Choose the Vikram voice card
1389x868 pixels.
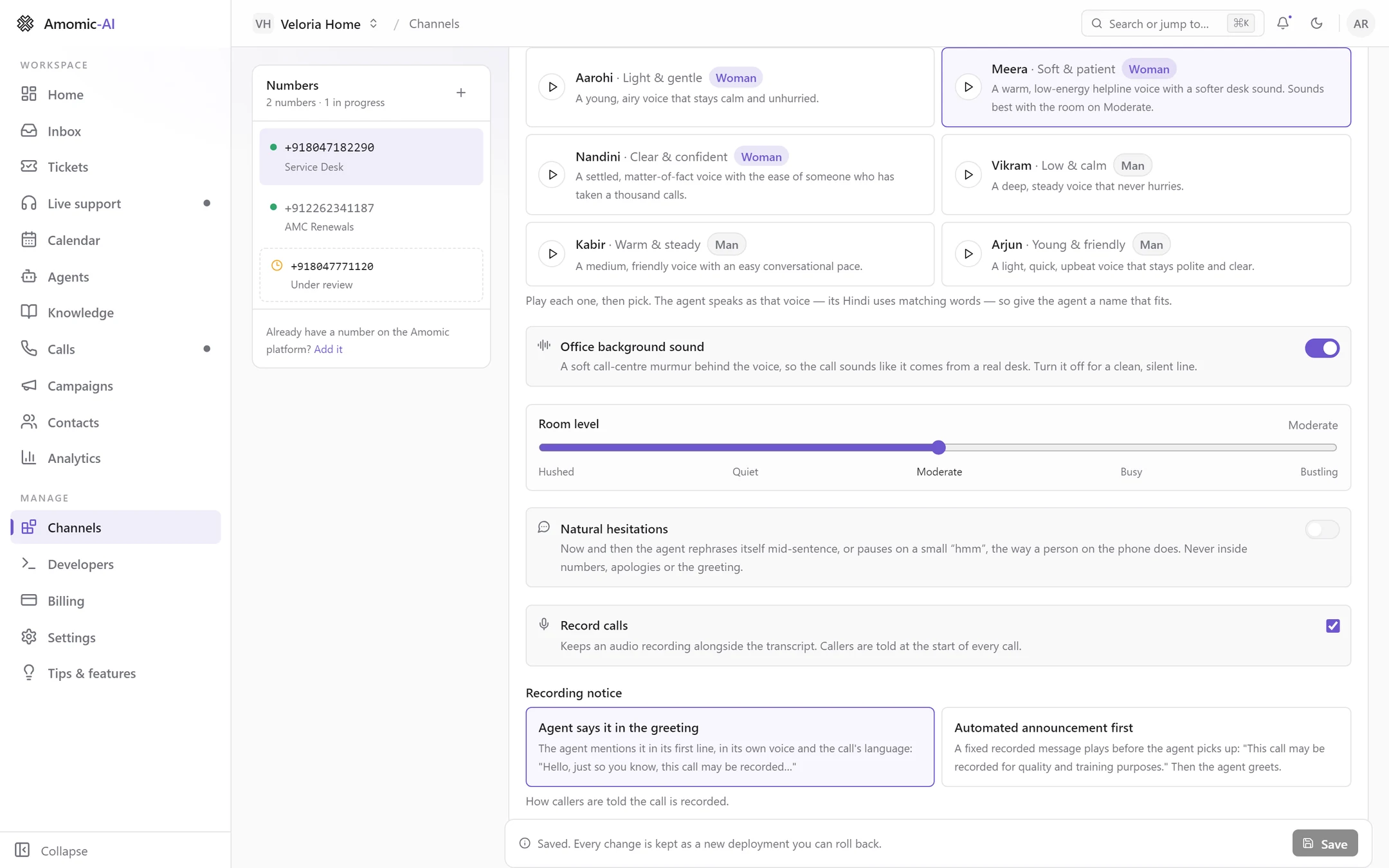[1146, 175]
